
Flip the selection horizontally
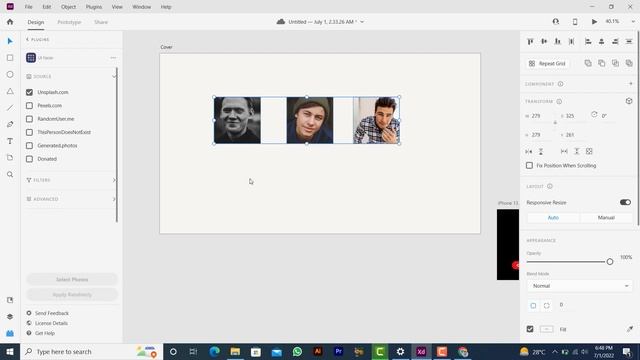[529, 151]
